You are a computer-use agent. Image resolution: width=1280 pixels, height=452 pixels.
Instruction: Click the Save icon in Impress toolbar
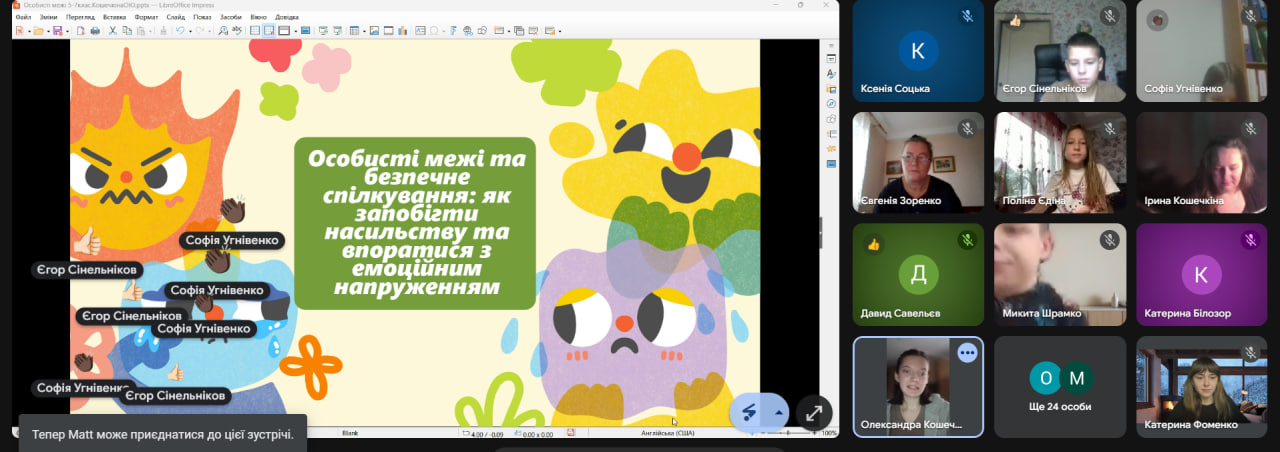pos(57,31)
